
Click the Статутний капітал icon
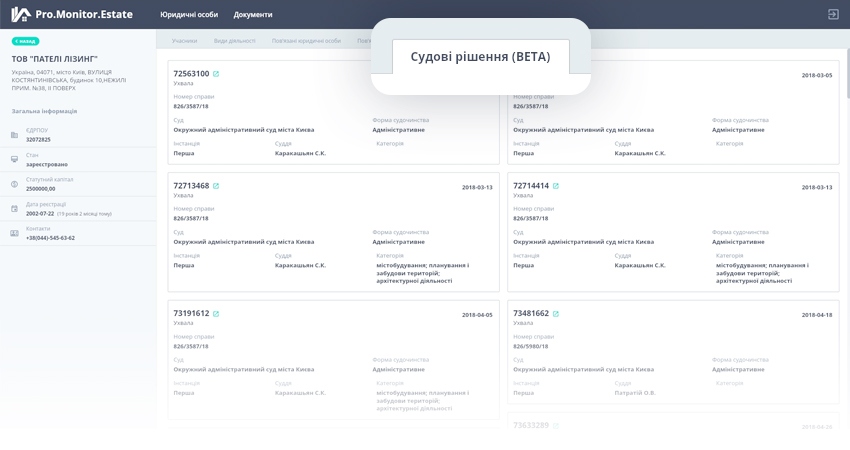pos(14,184)
